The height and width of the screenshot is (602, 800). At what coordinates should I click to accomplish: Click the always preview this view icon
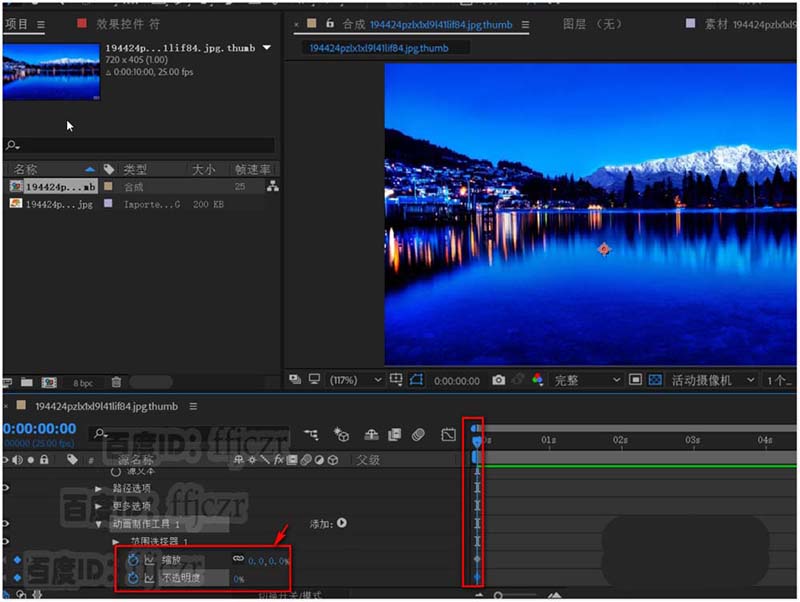point(295,379)
